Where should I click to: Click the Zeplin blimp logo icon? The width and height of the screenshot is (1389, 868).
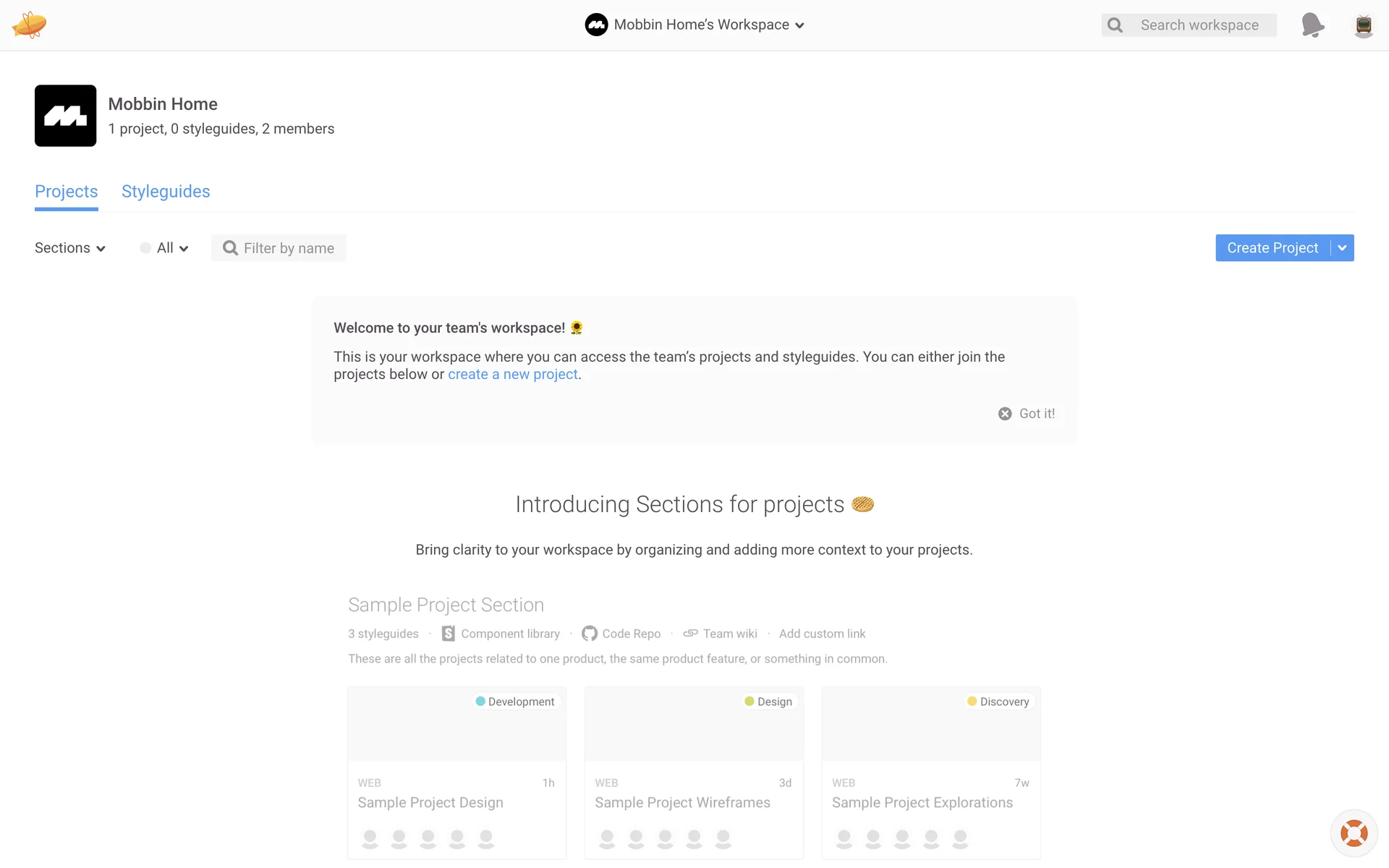(x=29, y=25)
